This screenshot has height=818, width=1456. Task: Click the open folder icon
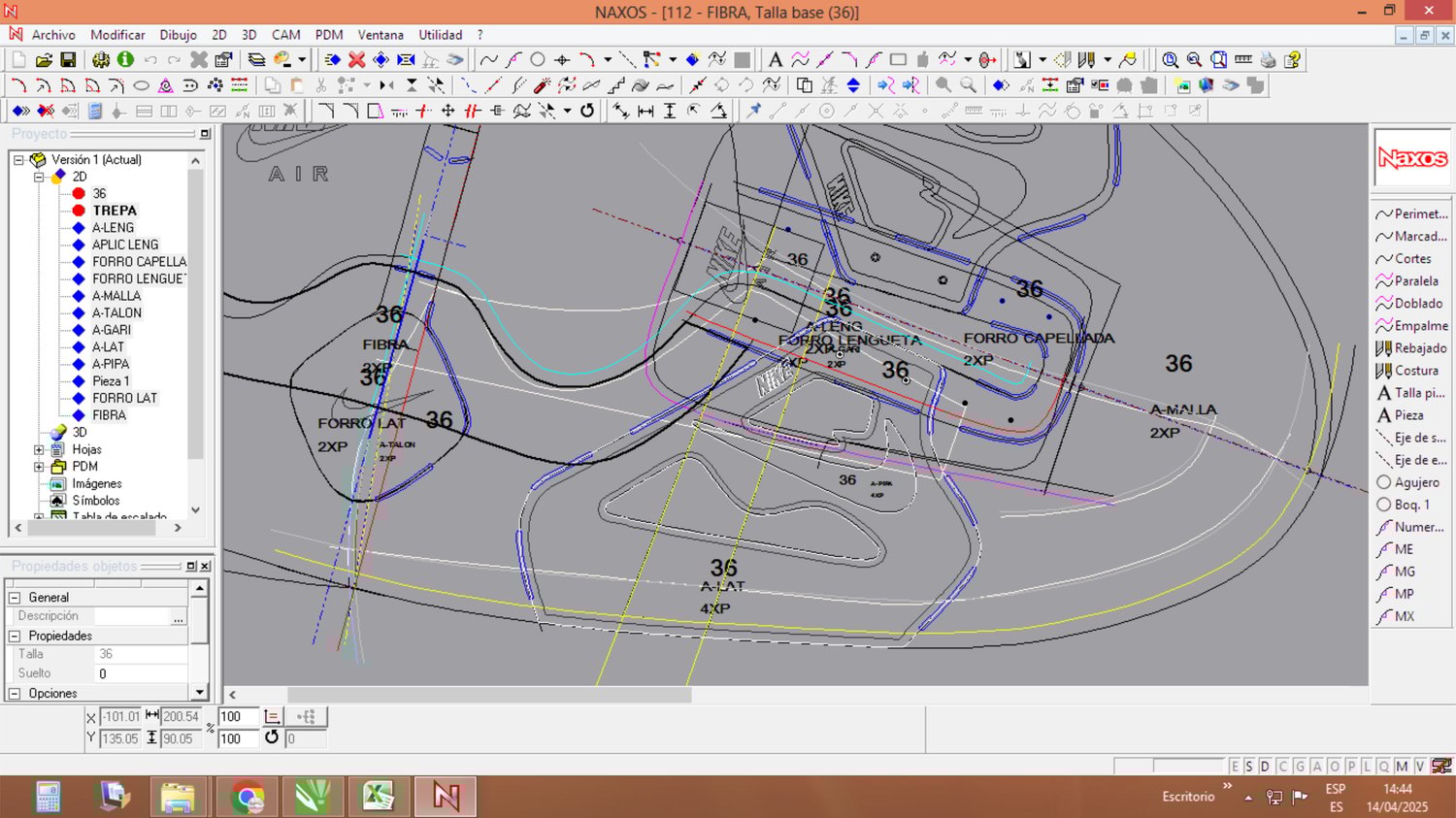point(44,60)
